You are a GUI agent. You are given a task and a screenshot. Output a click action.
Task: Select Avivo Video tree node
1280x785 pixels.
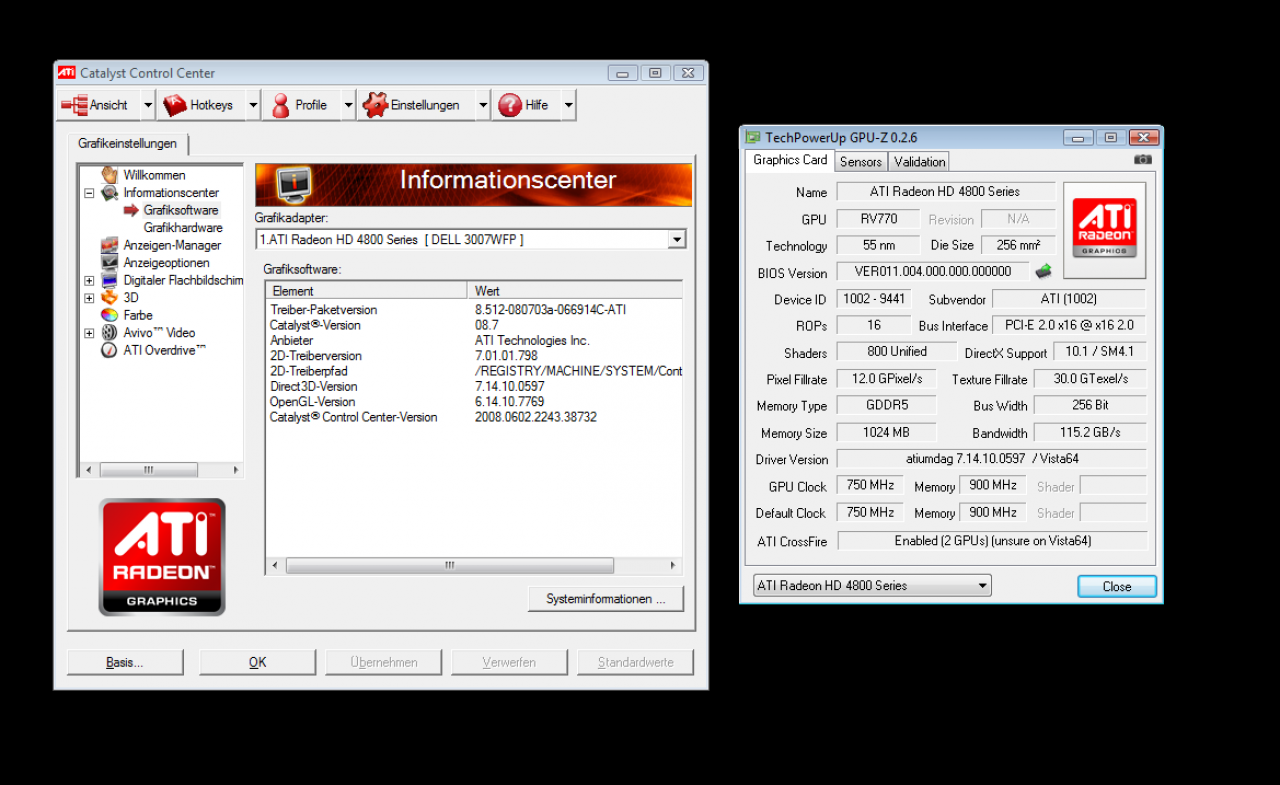coord(159,333)
